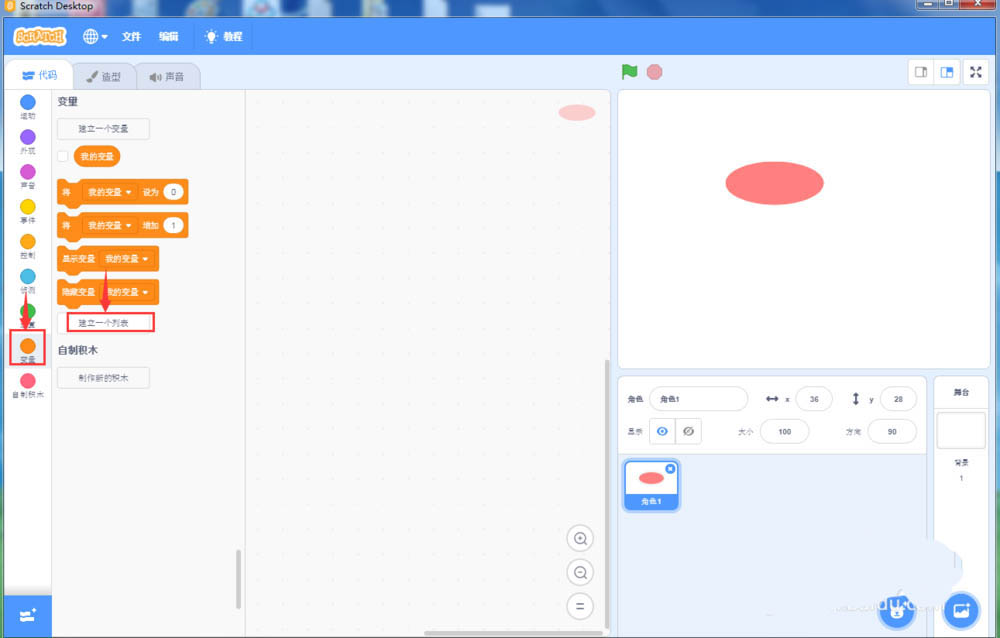Zoom in on the code workspace
Image resolution: width=1000 pixels, height=638 pixels.
[581, 538]
